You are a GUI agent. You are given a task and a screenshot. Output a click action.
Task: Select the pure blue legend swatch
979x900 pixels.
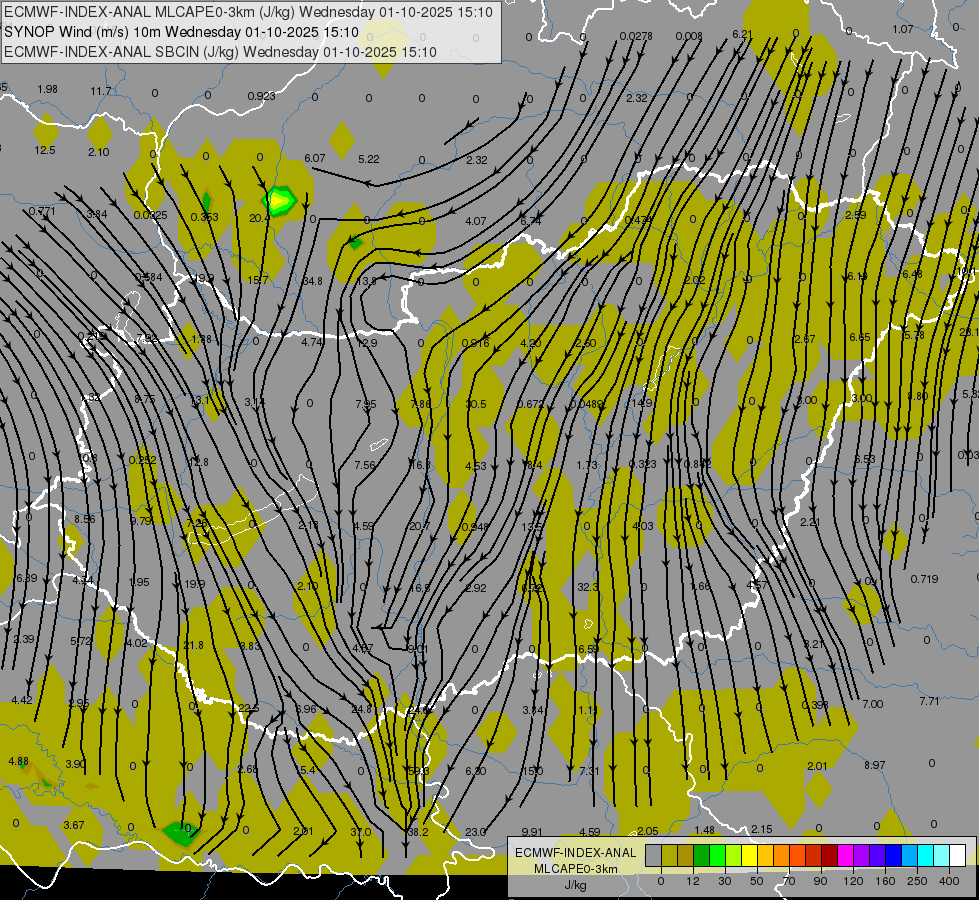[x=893, y=856]
